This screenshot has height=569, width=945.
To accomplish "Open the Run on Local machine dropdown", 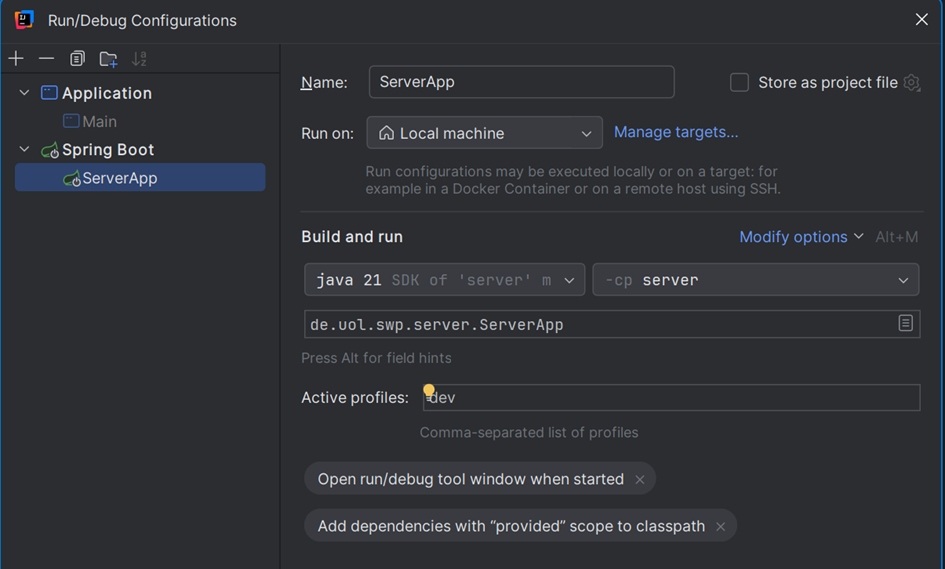I will tap(484, 133).
